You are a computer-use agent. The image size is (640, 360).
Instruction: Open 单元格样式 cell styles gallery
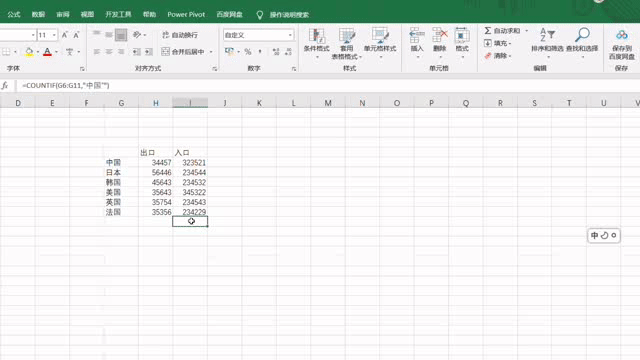(380, 43)
